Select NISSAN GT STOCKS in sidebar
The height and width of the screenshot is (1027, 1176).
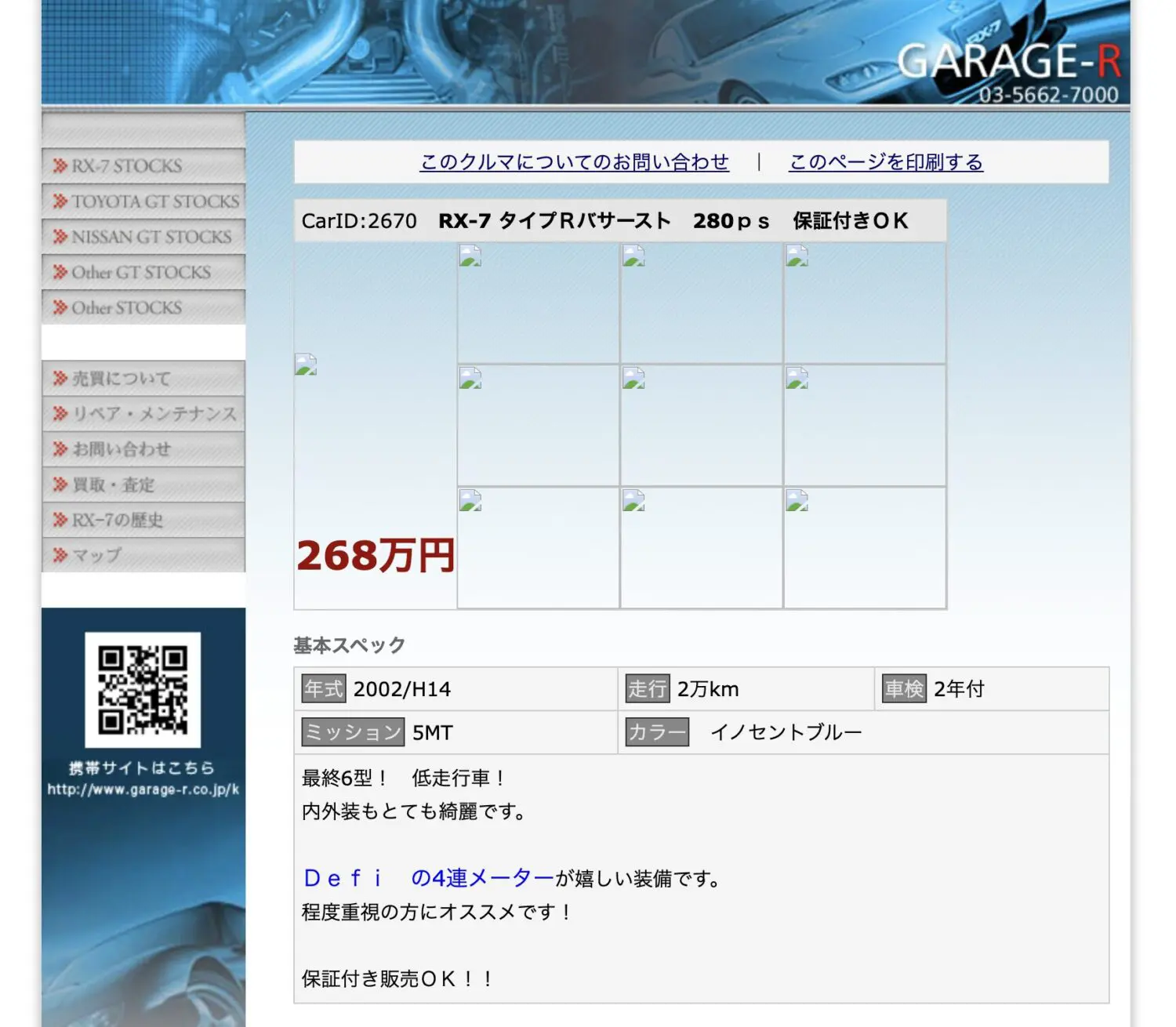click(x=143, y=237)
